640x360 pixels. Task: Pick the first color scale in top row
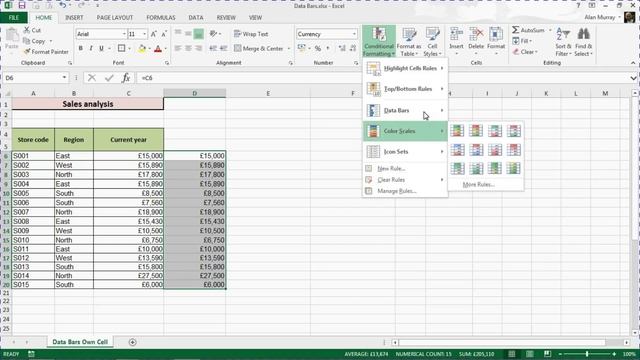coord(457,131)
